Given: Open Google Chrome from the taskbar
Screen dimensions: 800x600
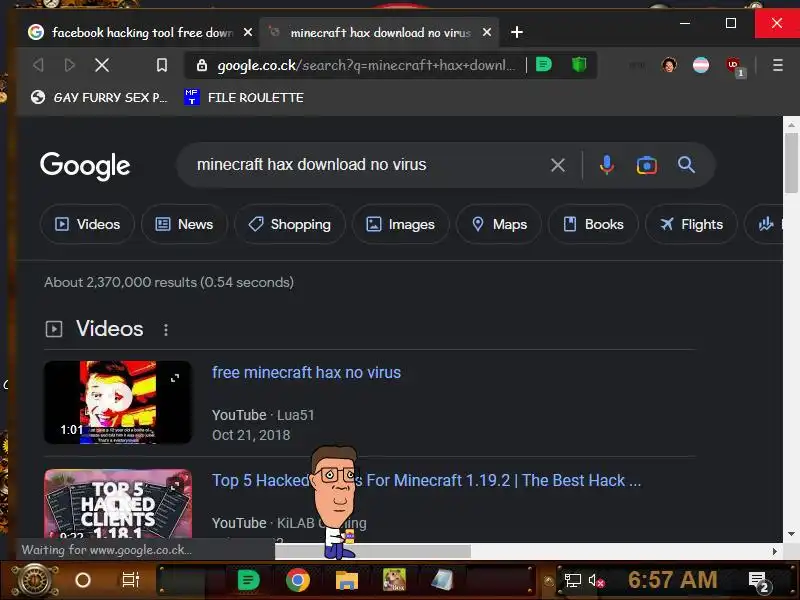Looking at the screenshot, I should point(298,580).
